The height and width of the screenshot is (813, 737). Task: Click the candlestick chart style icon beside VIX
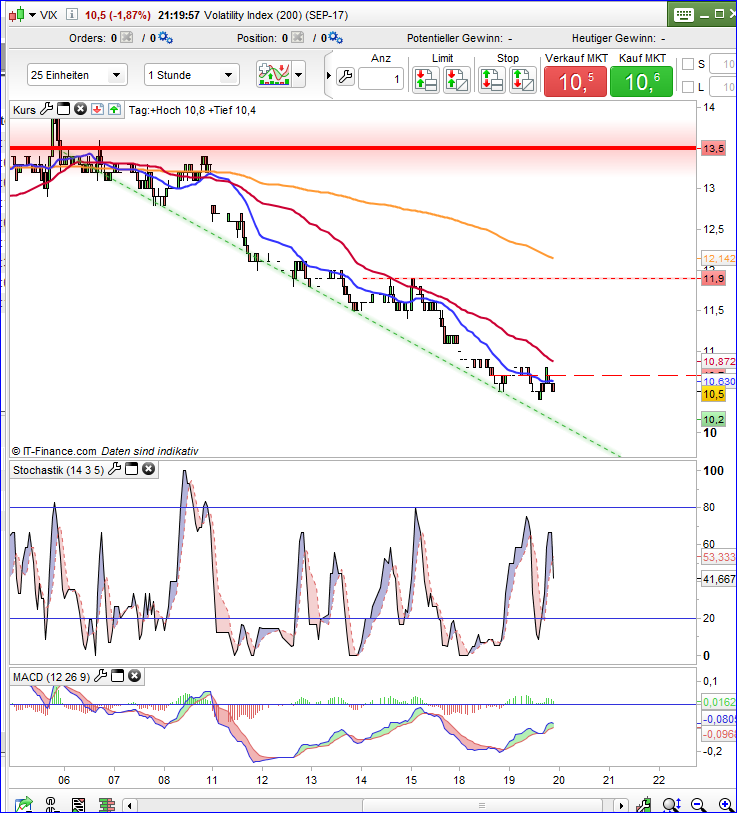pos(17,15)
